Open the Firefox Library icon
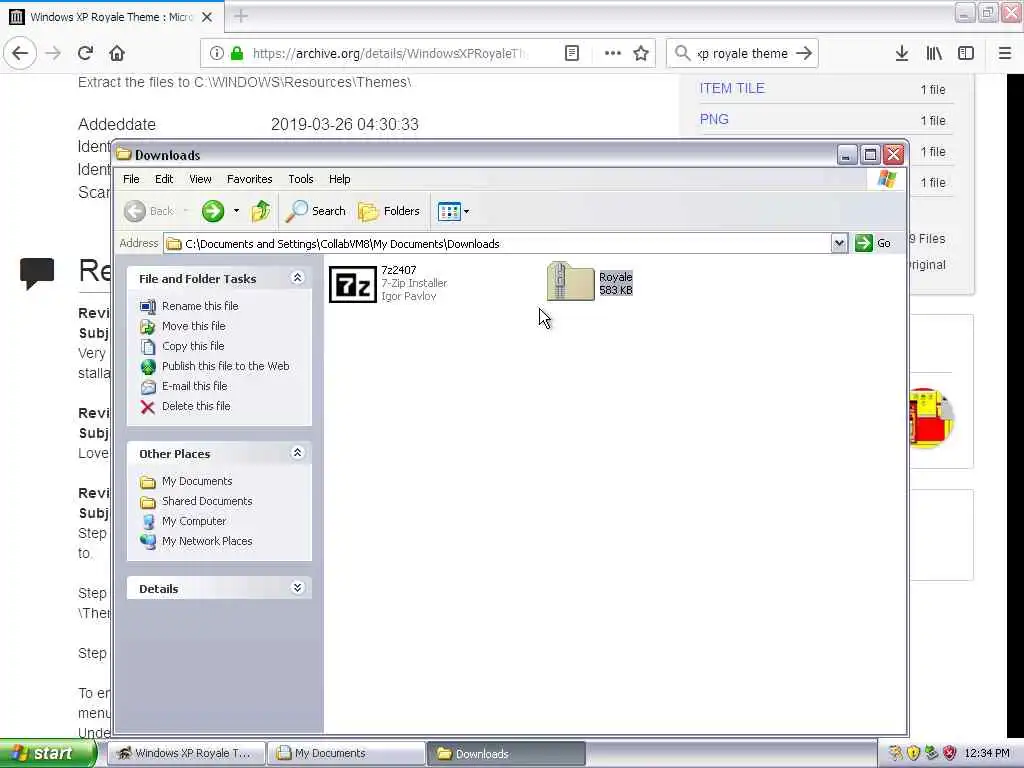 pyautogui.click(x=934, y=54)
